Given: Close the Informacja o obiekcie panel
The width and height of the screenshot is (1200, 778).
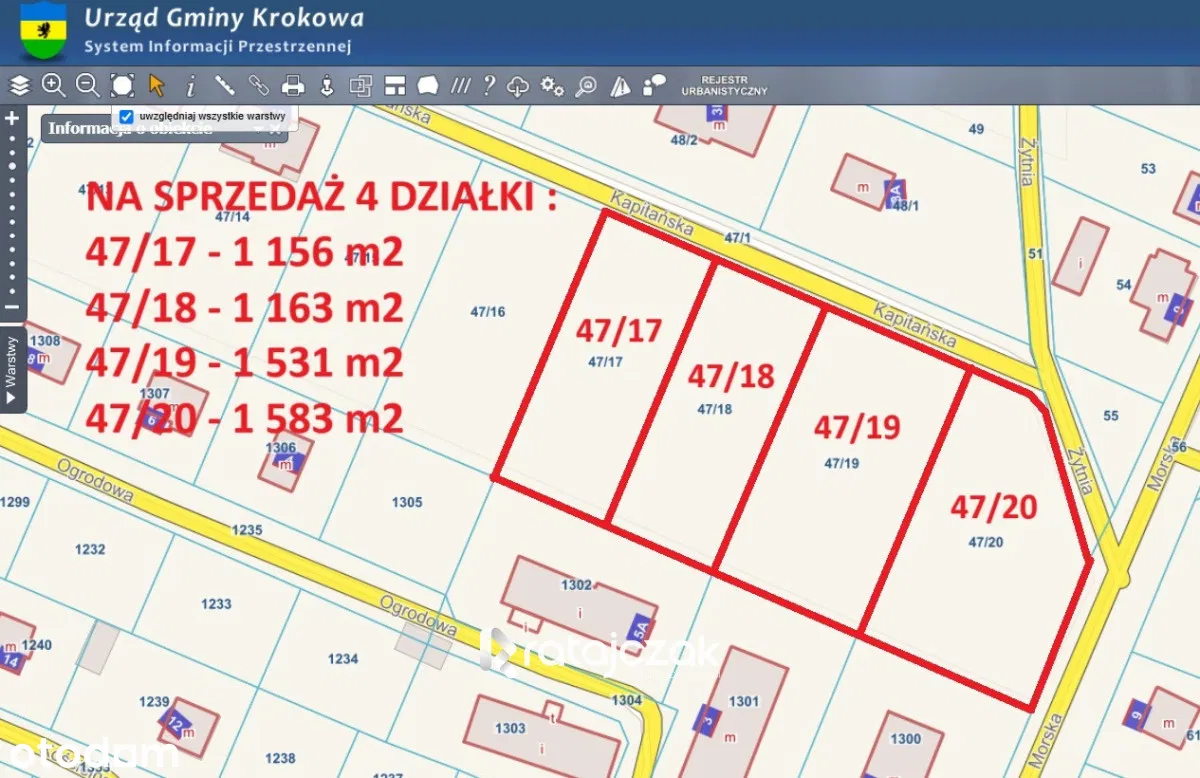Looking at the screenshot, I should 275,129.
